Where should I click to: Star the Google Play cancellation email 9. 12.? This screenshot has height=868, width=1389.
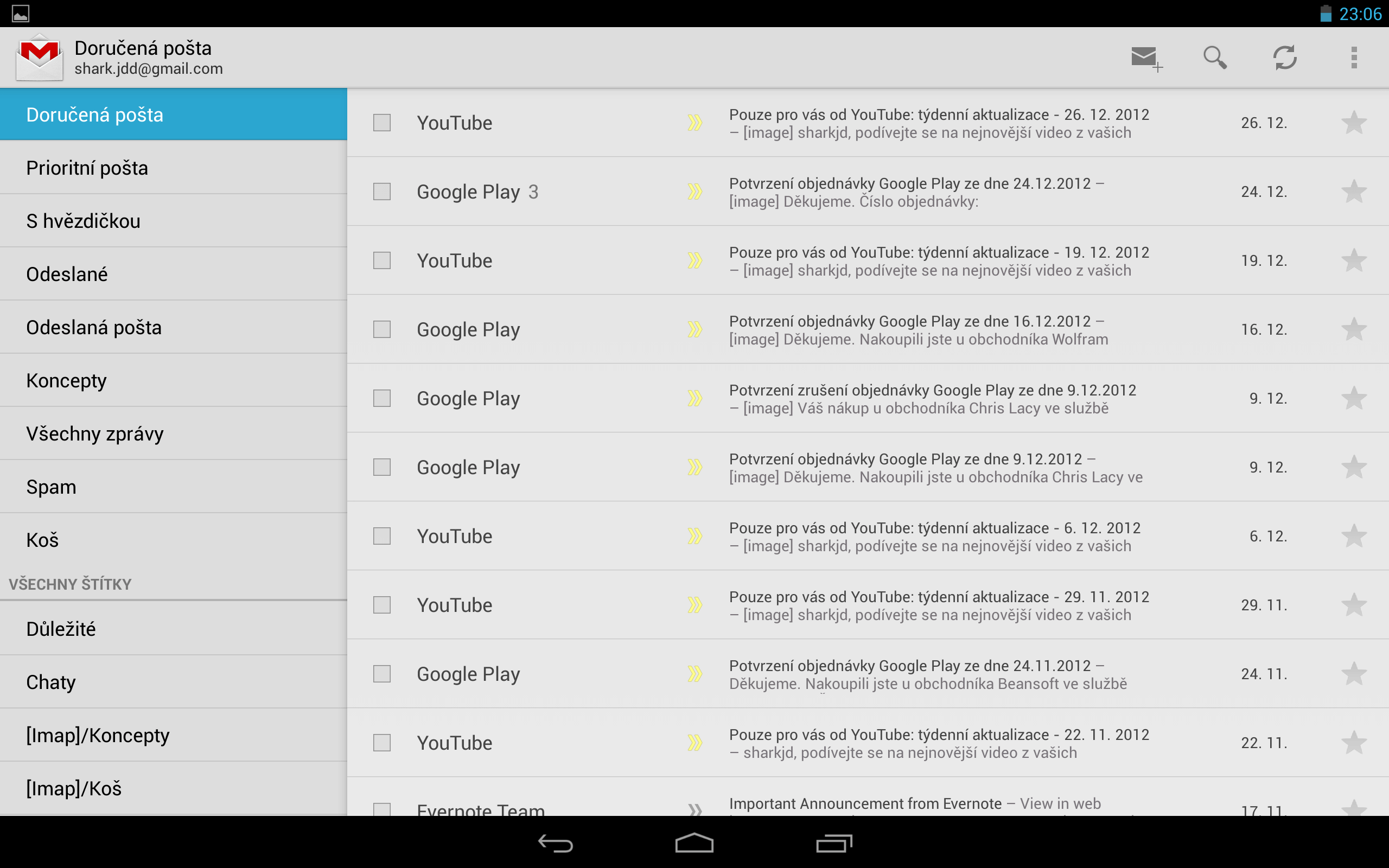(1353, 398)
